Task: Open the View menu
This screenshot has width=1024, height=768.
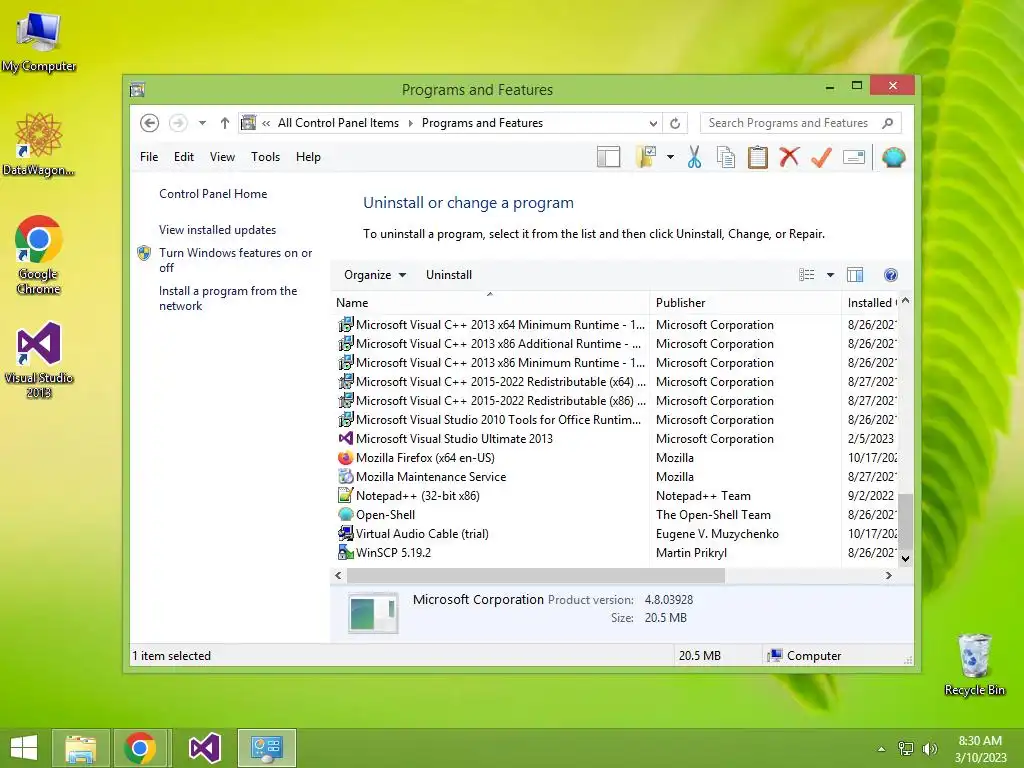Action: tap(222, 157)
